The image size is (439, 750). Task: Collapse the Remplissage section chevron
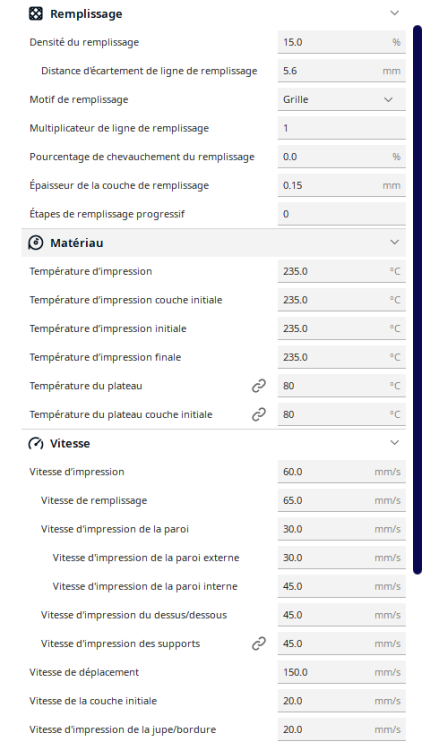click(395, 13)
